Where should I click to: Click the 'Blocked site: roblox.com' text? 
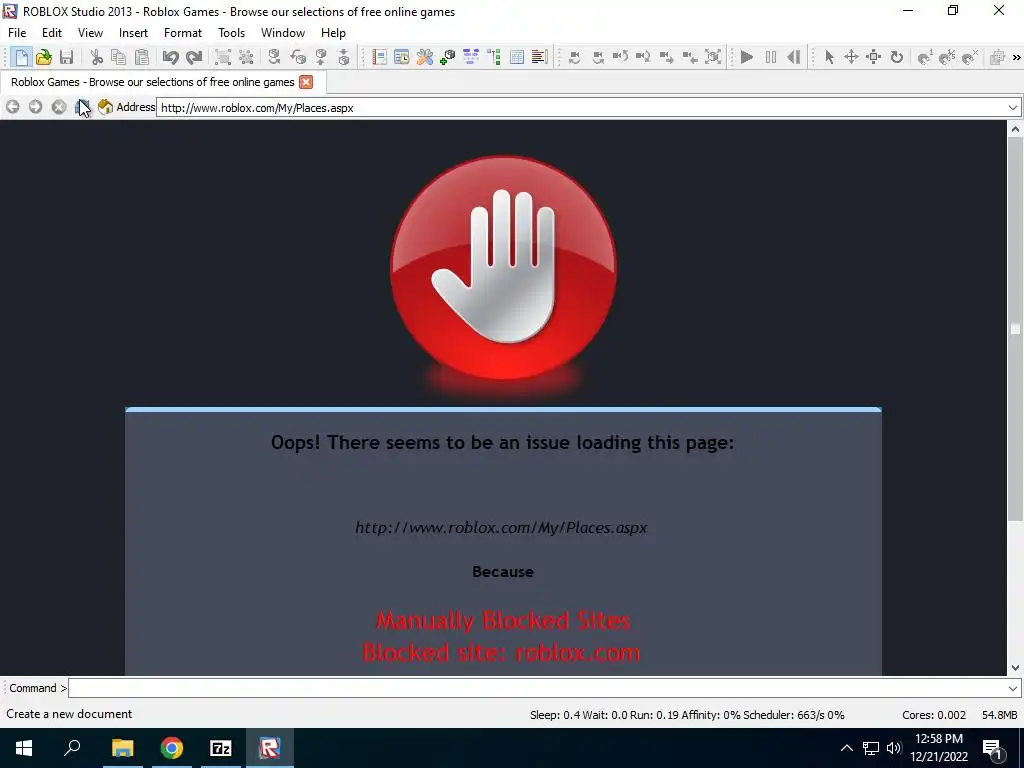point(502,652)
